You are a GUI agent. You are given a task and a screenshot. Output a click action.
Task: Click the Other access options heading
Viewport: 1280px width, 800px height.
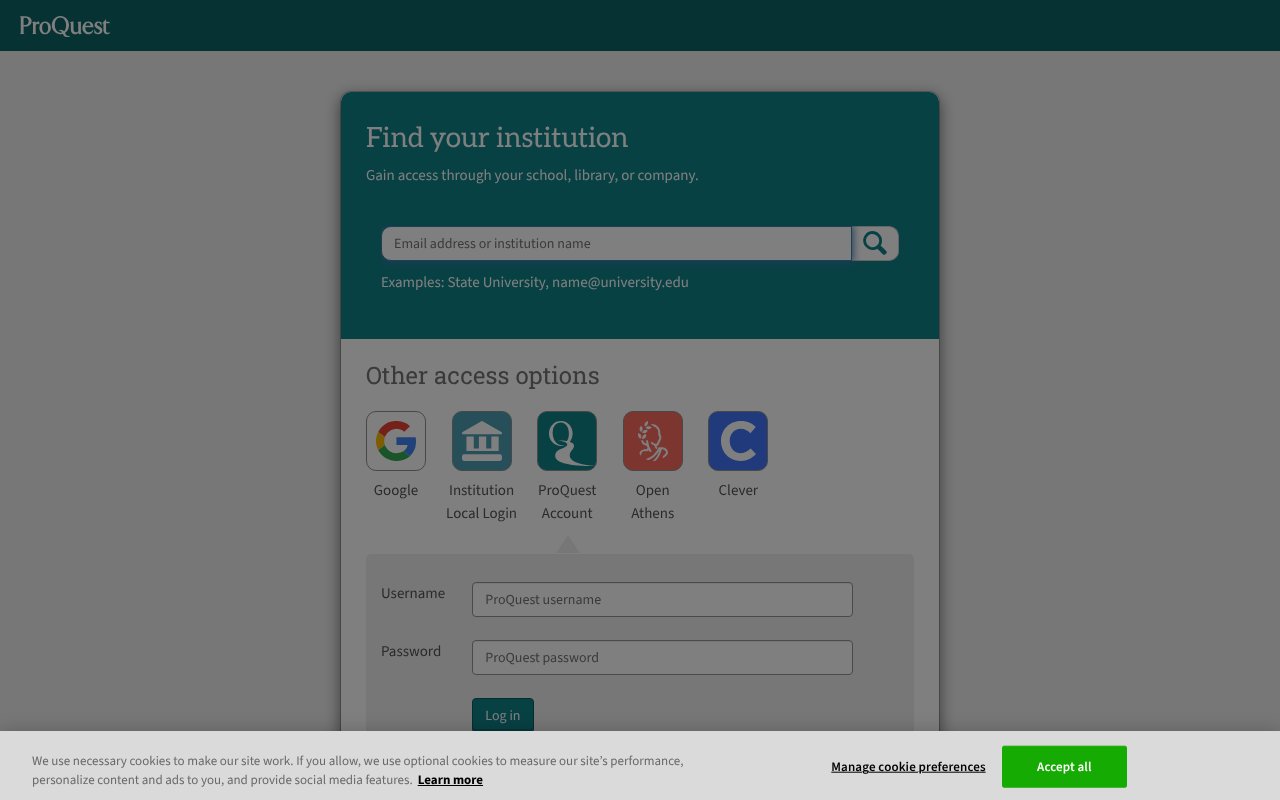(x=482, y=375)
